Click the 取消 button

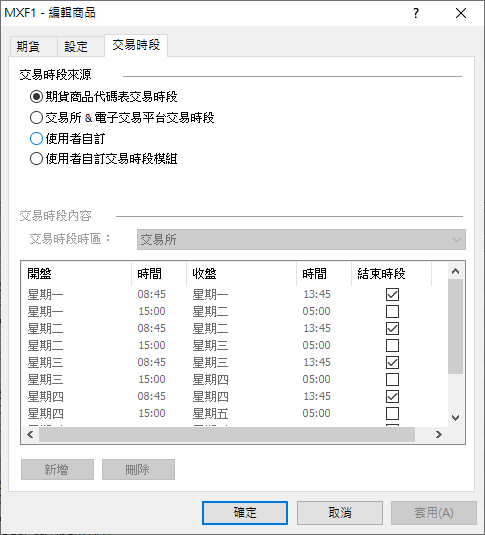[340, 513]
